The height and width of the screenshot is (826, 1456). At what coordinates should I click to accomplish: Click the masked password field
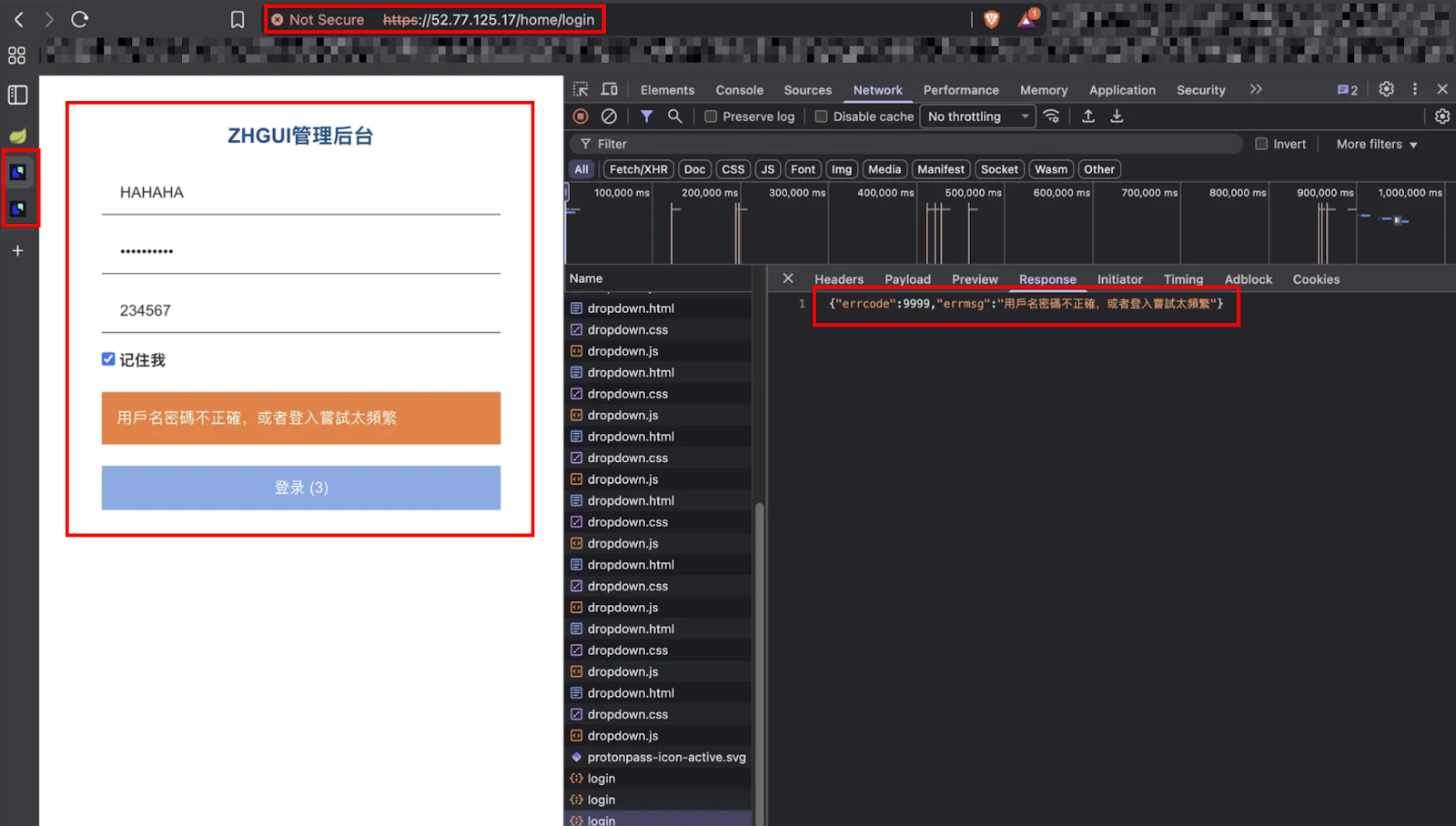coord(301,251)
